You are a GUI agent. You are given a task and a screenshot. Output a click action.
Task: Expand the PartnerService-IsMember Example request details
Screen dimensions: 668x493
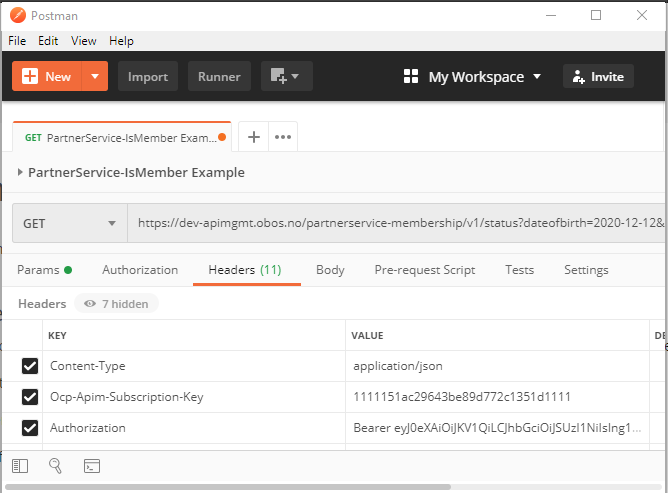click(21, 172)
